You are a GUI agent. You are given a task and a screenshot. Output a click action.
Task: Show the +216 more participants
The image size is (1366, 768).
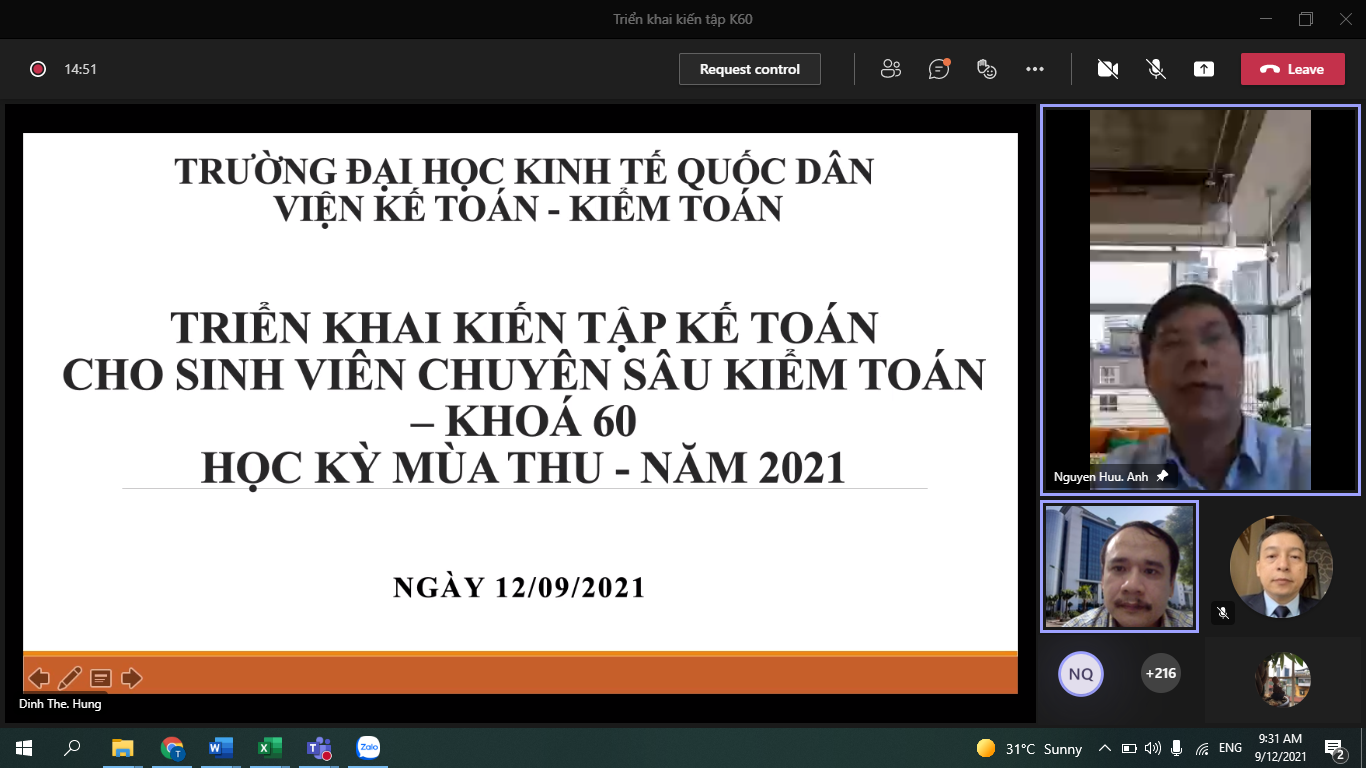click(1160, 673)
